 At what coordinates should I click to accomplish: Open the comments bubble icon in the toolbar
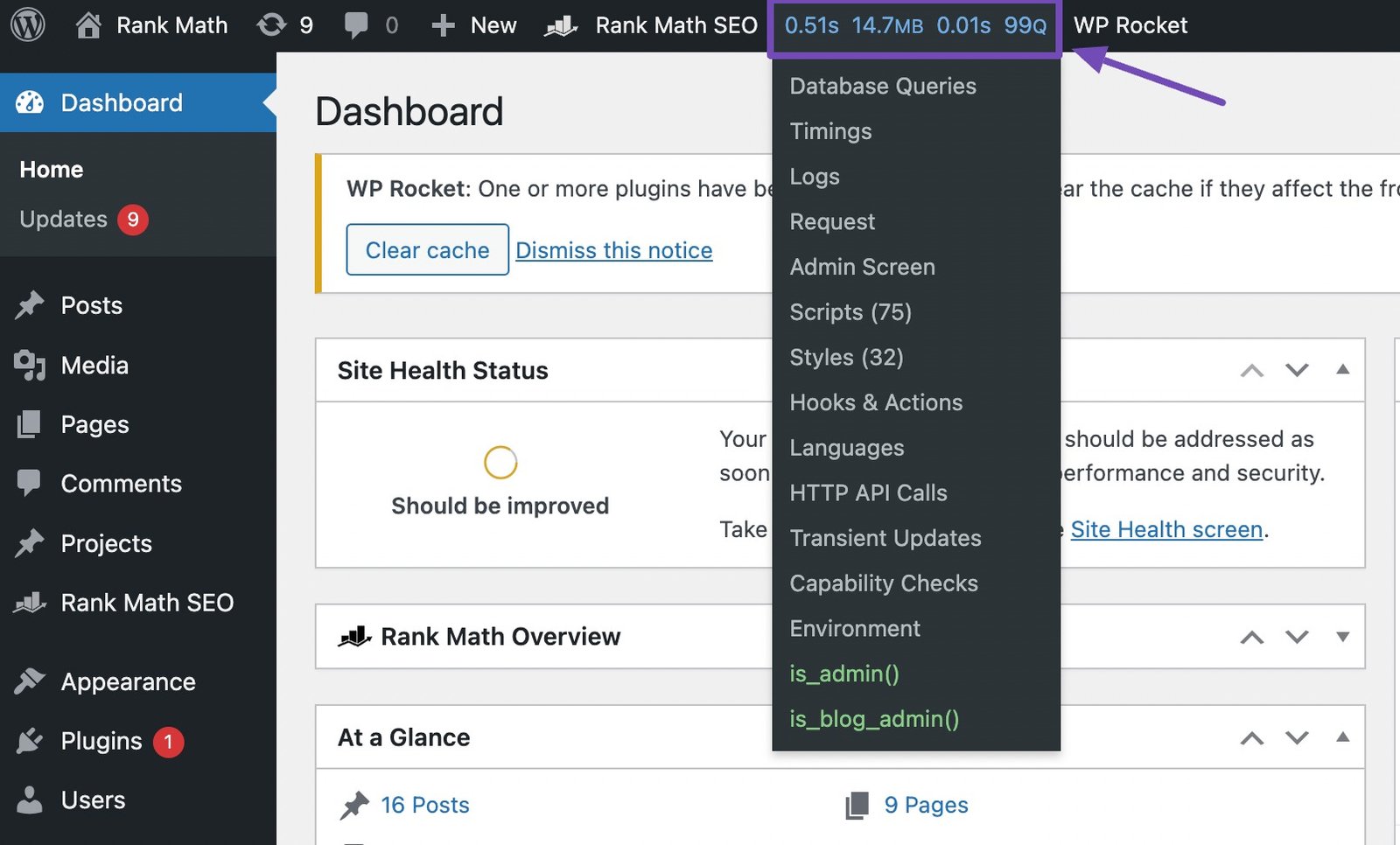pos(359,24)
